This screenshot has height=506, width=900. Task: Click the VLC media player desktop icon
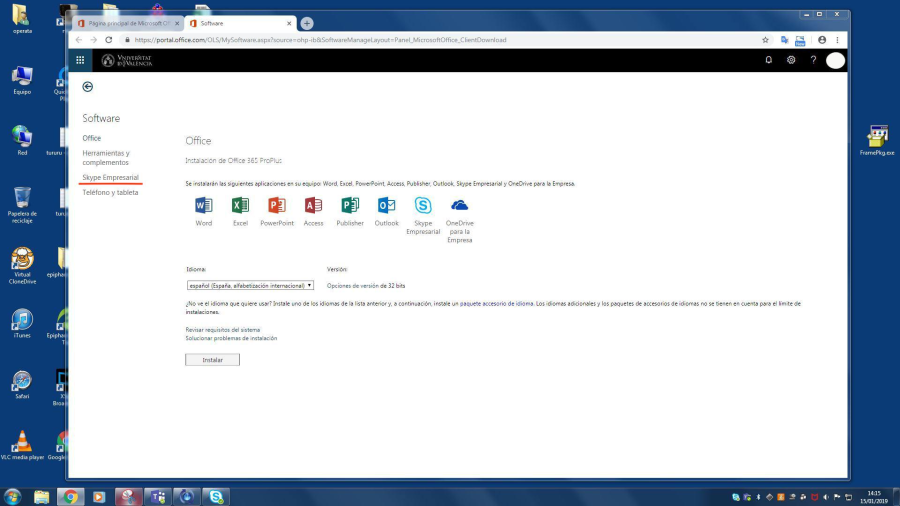22,445
